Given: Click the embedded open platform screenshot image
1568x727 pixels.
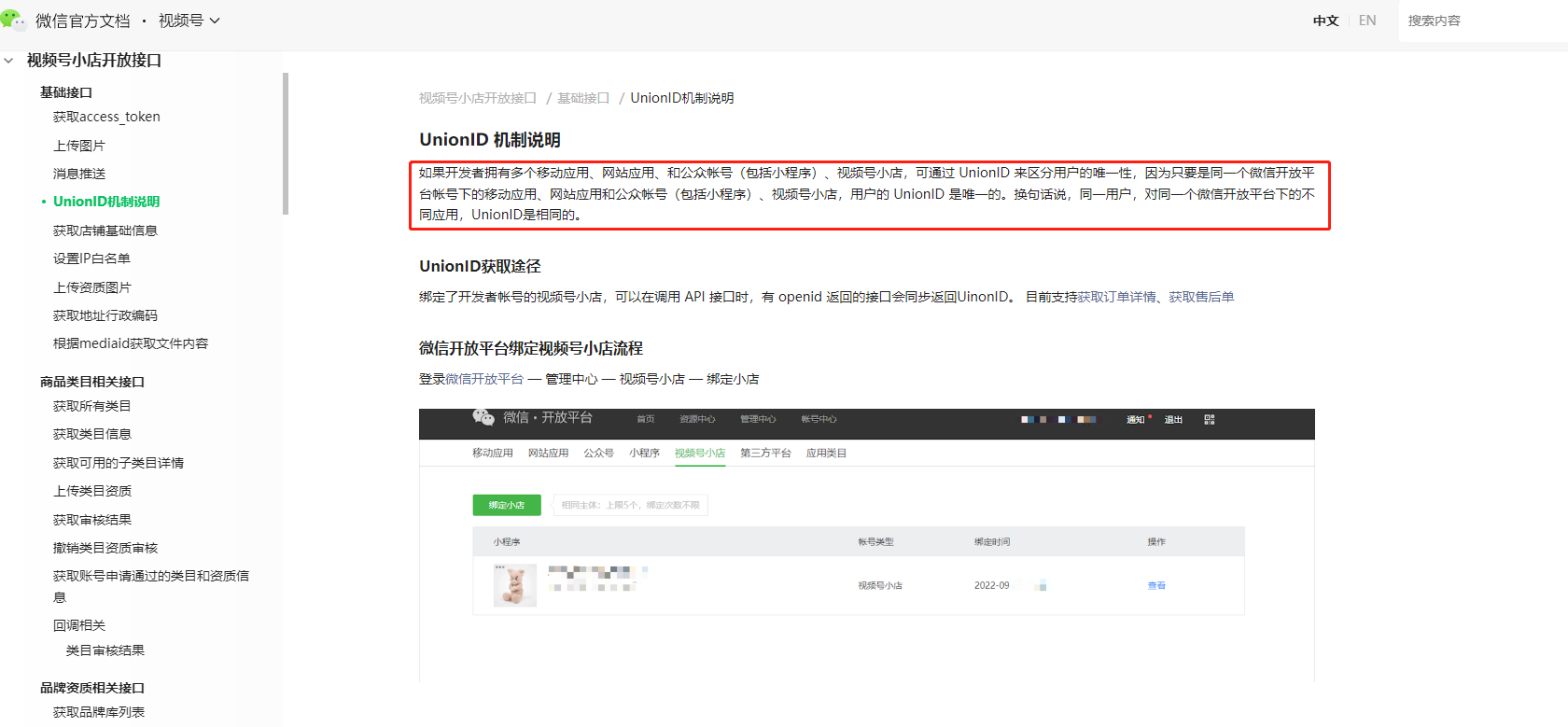Looking at the screenshot, I should point(867,545).
